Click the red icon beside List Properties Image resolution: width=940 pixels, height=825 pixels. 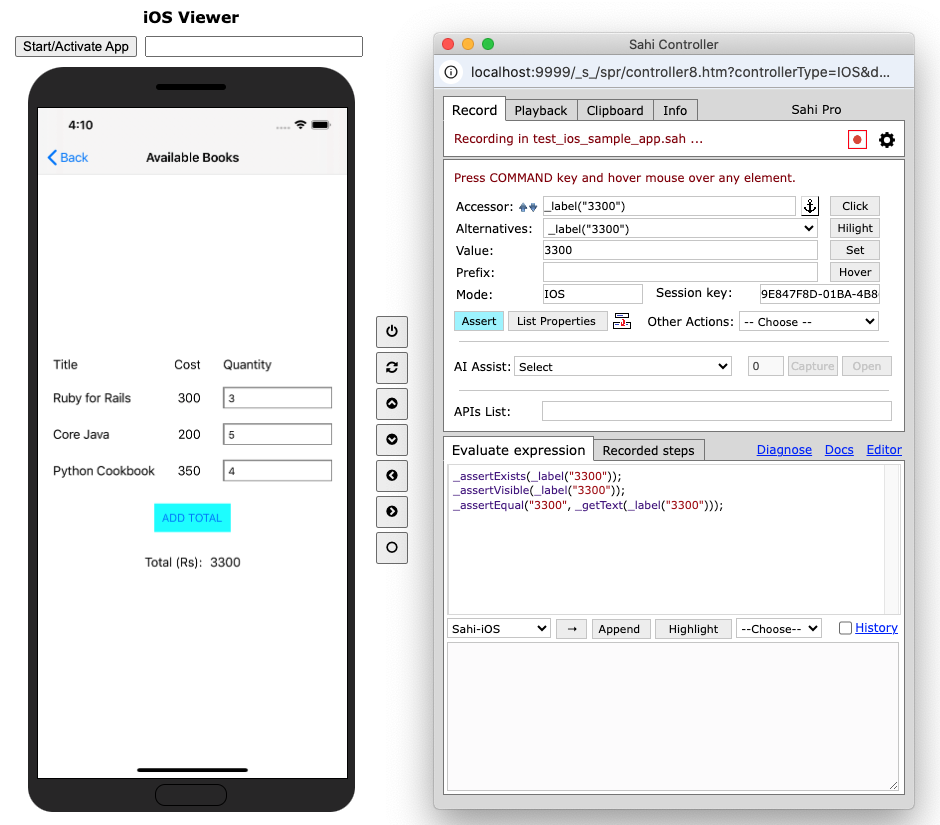pos(622,321)
